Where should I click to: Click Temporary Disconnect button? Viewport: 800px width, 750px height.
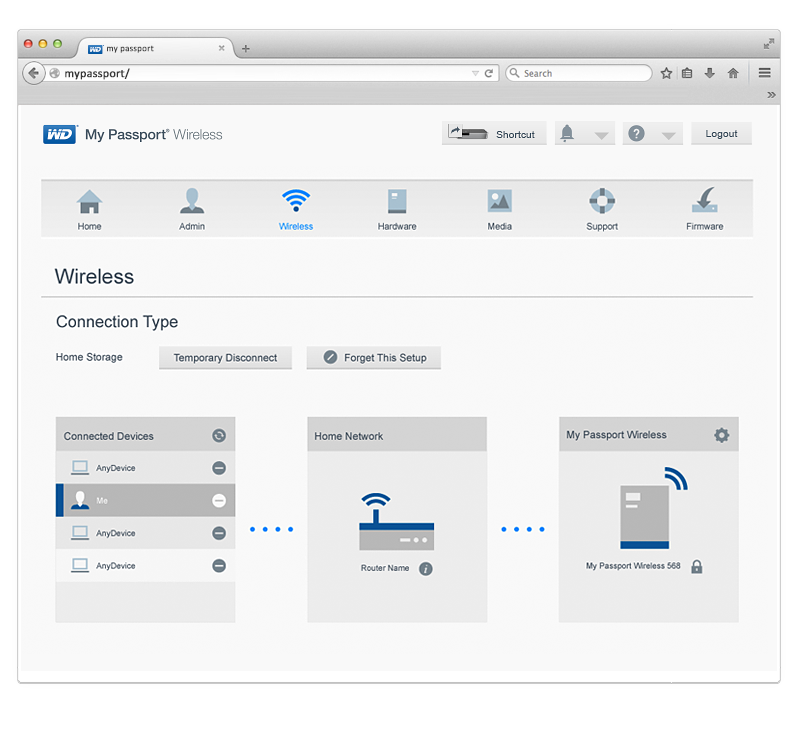point(225,358)
